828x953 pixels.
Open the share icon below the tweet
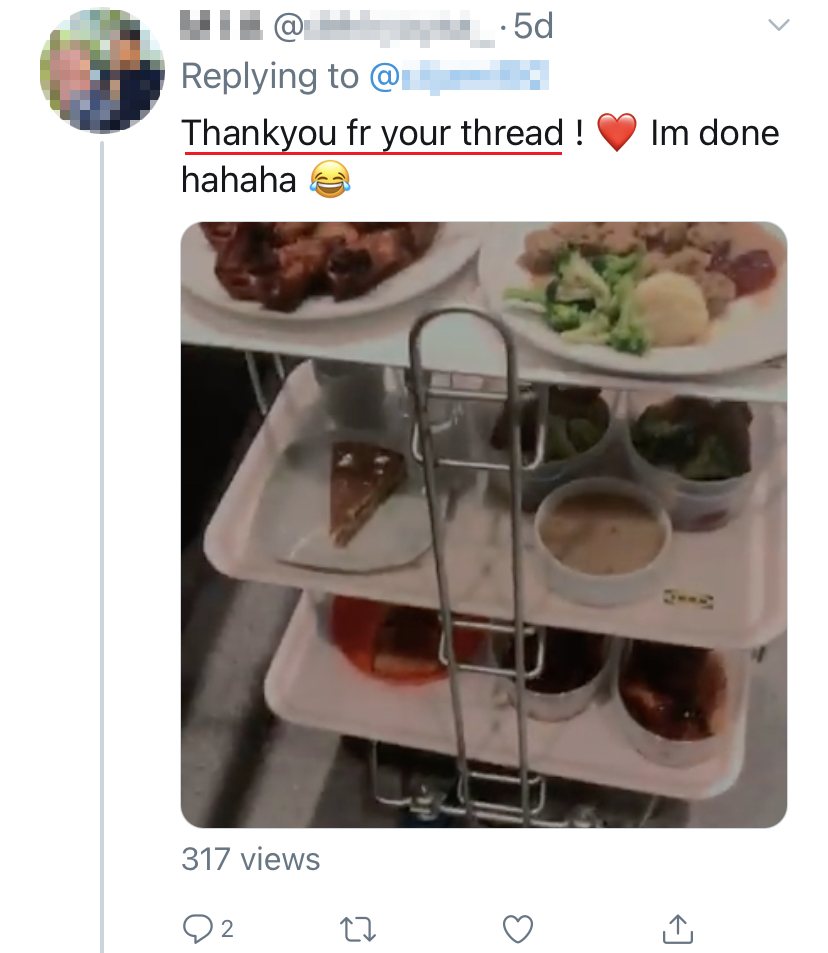[678, 929]
